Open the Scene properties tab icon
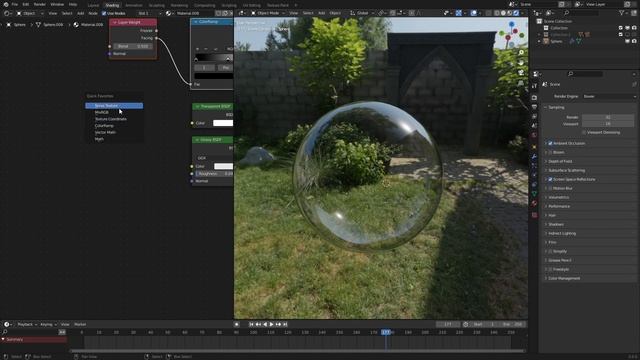640x360 pixels. click(534, 126)
